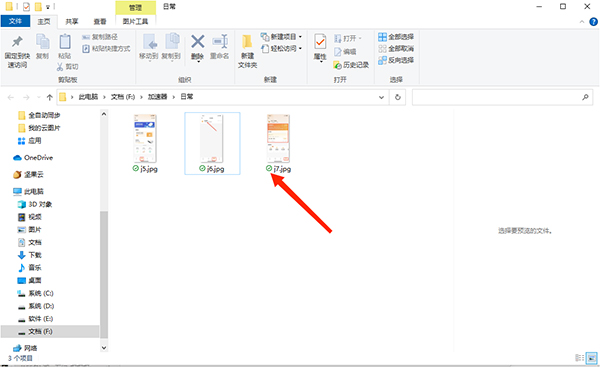Open Network in navigation pane
Viewport: 600px width, 367px height.
click(x=25, y=348)
